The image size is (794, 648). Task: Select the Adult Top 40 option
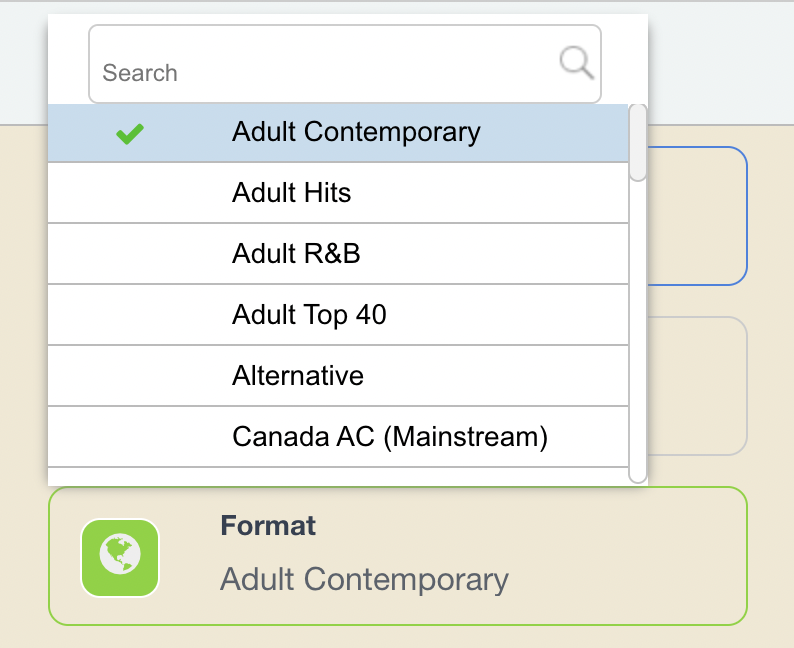[x=338, y=315]
